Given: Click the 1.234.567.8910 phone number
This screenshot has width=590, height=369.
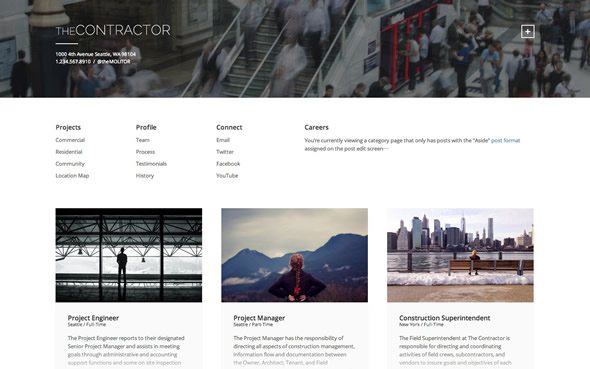Looking at the screenshot, I should coord(73,62).
